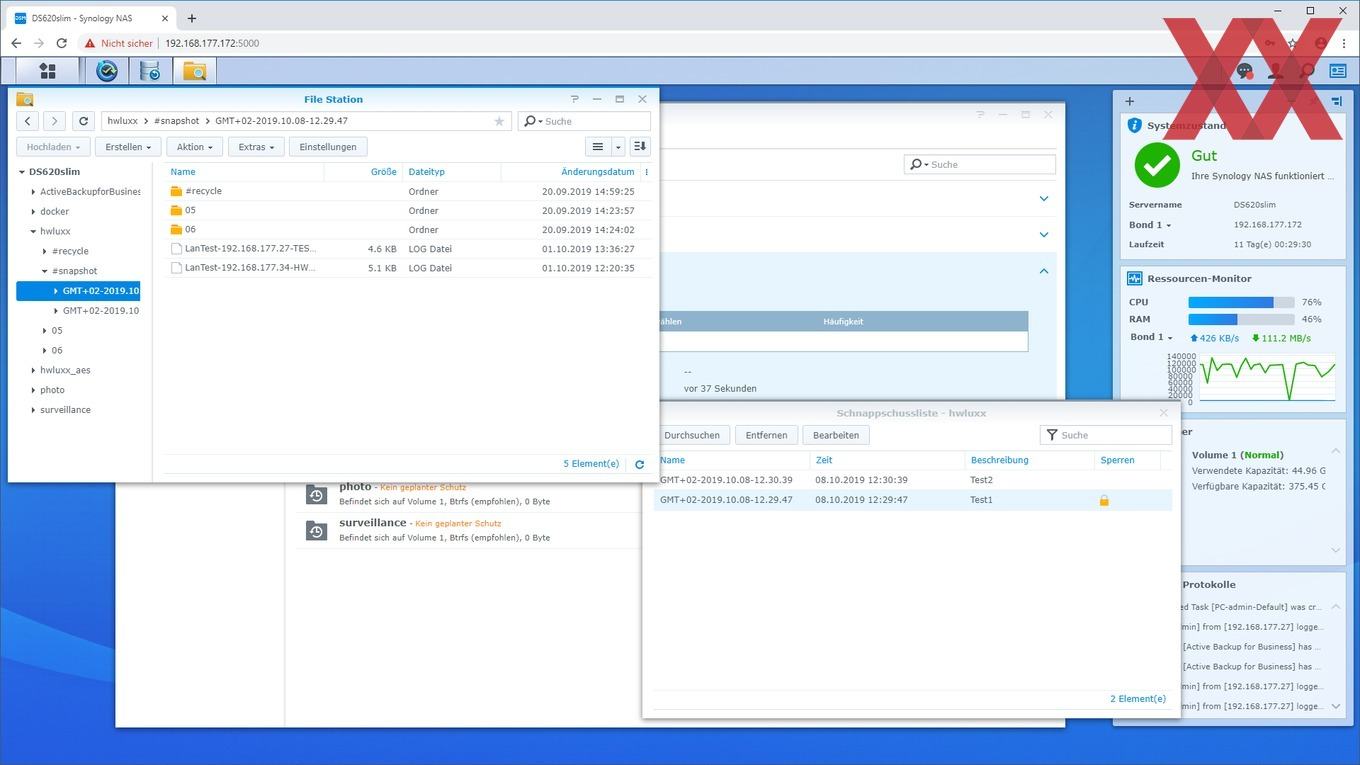This screenshot has width=1360, height=765.
Task: Reload the browser page
Action: [62, 43]
